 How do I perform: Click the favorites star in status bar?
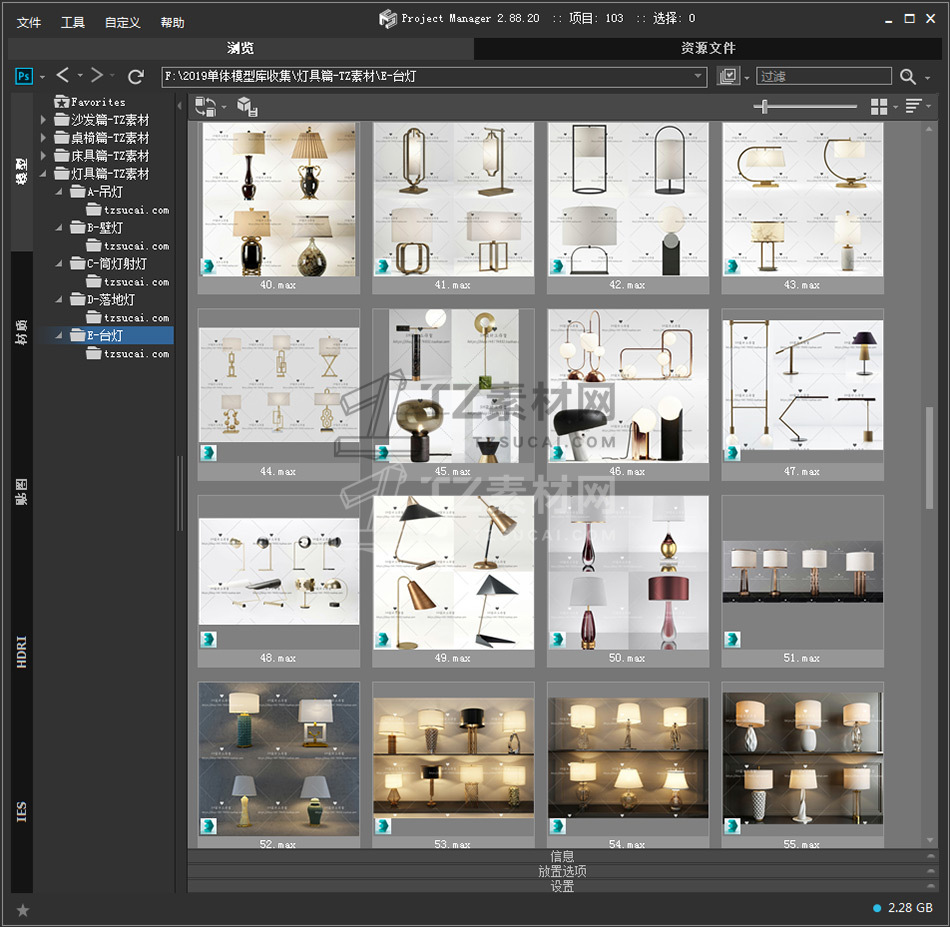click(23, 909)
